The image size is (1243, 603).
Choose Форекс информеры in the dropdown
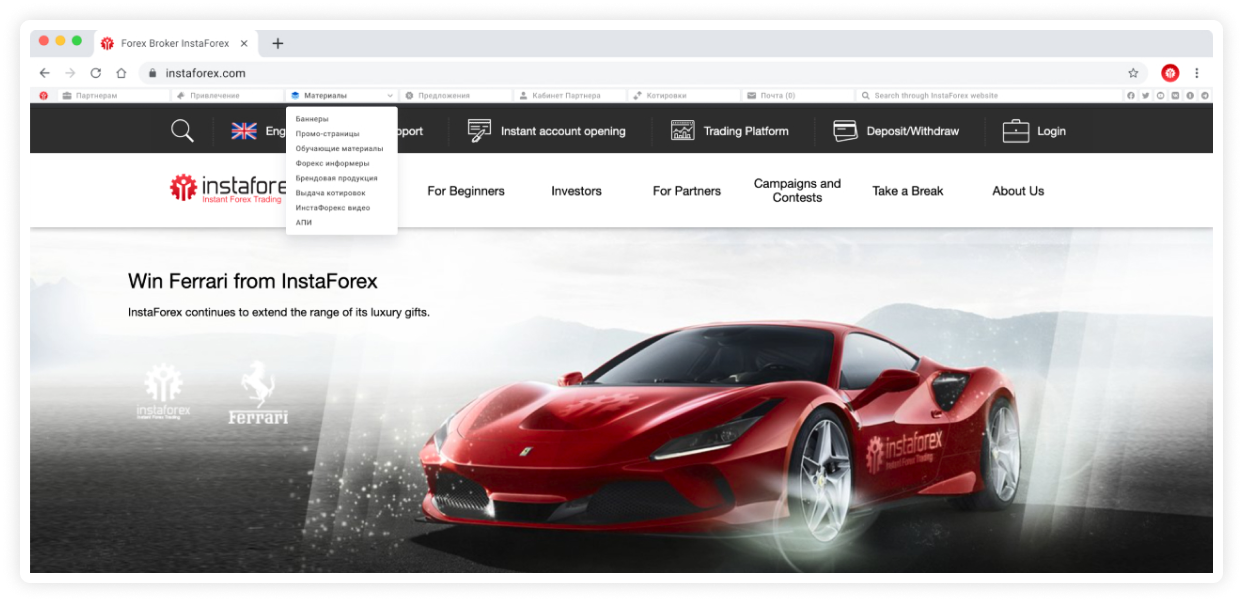click(x=332, y=163)
